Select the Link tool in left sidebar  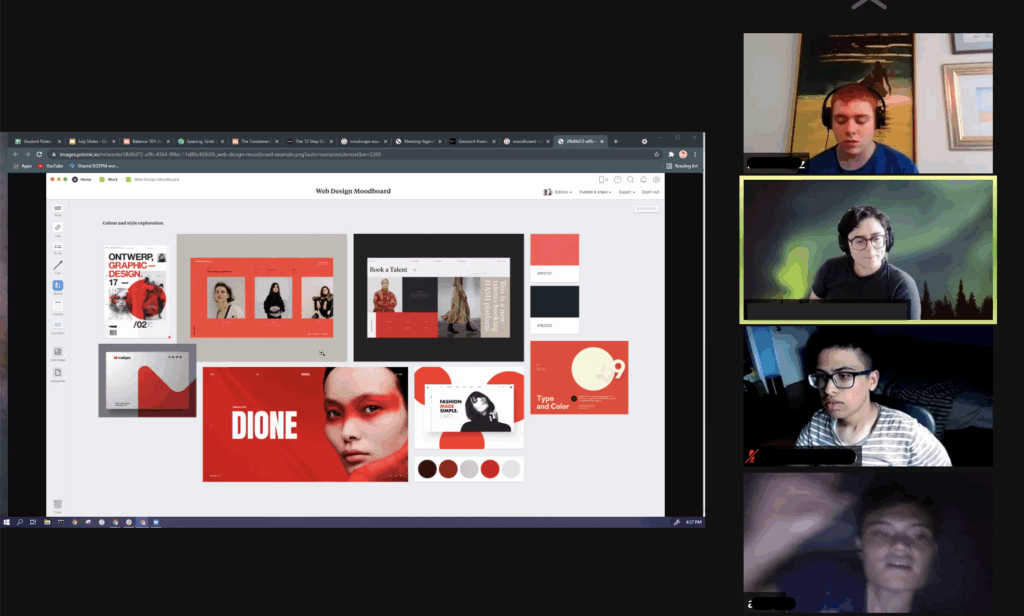pyautogui.click(x=57, y=228)
